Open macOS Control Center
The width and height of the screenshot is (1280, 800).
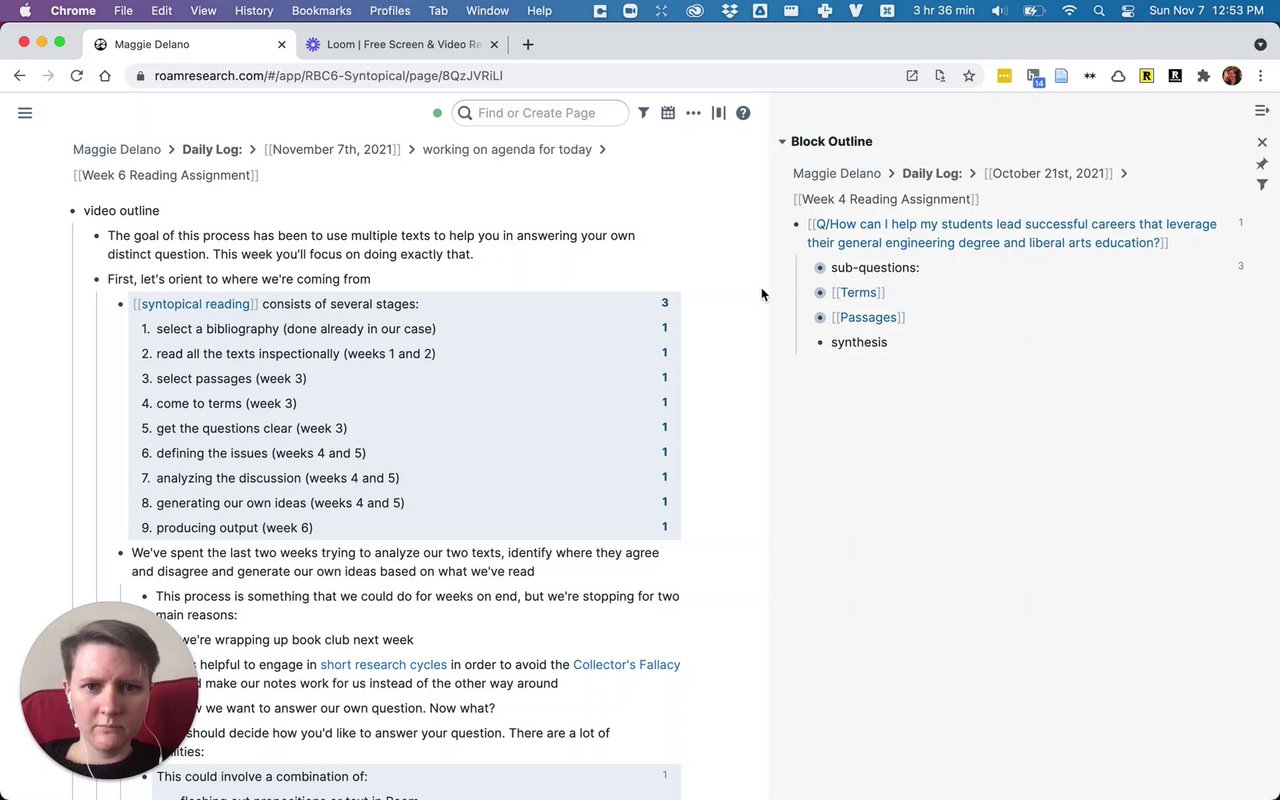tap(1128, 11)
